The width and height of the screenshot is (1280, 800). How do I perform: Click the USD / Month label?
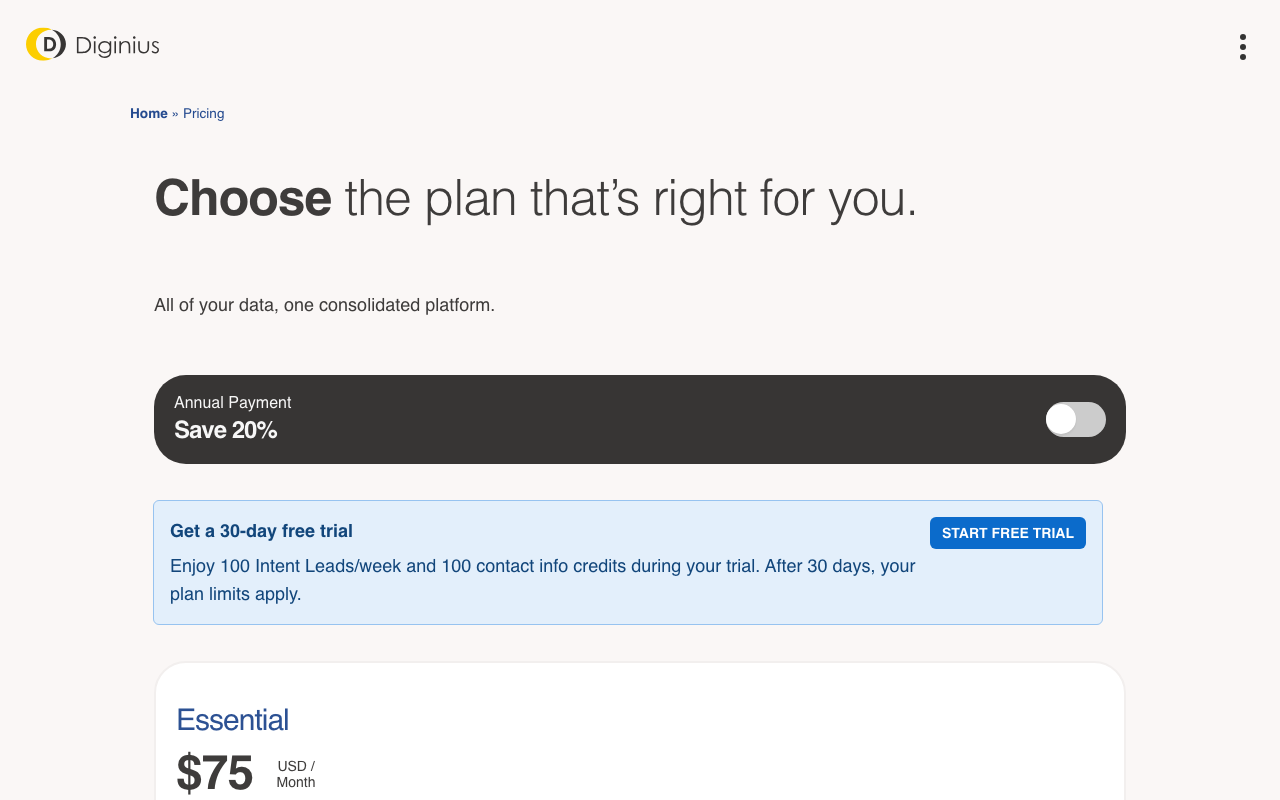296,774
